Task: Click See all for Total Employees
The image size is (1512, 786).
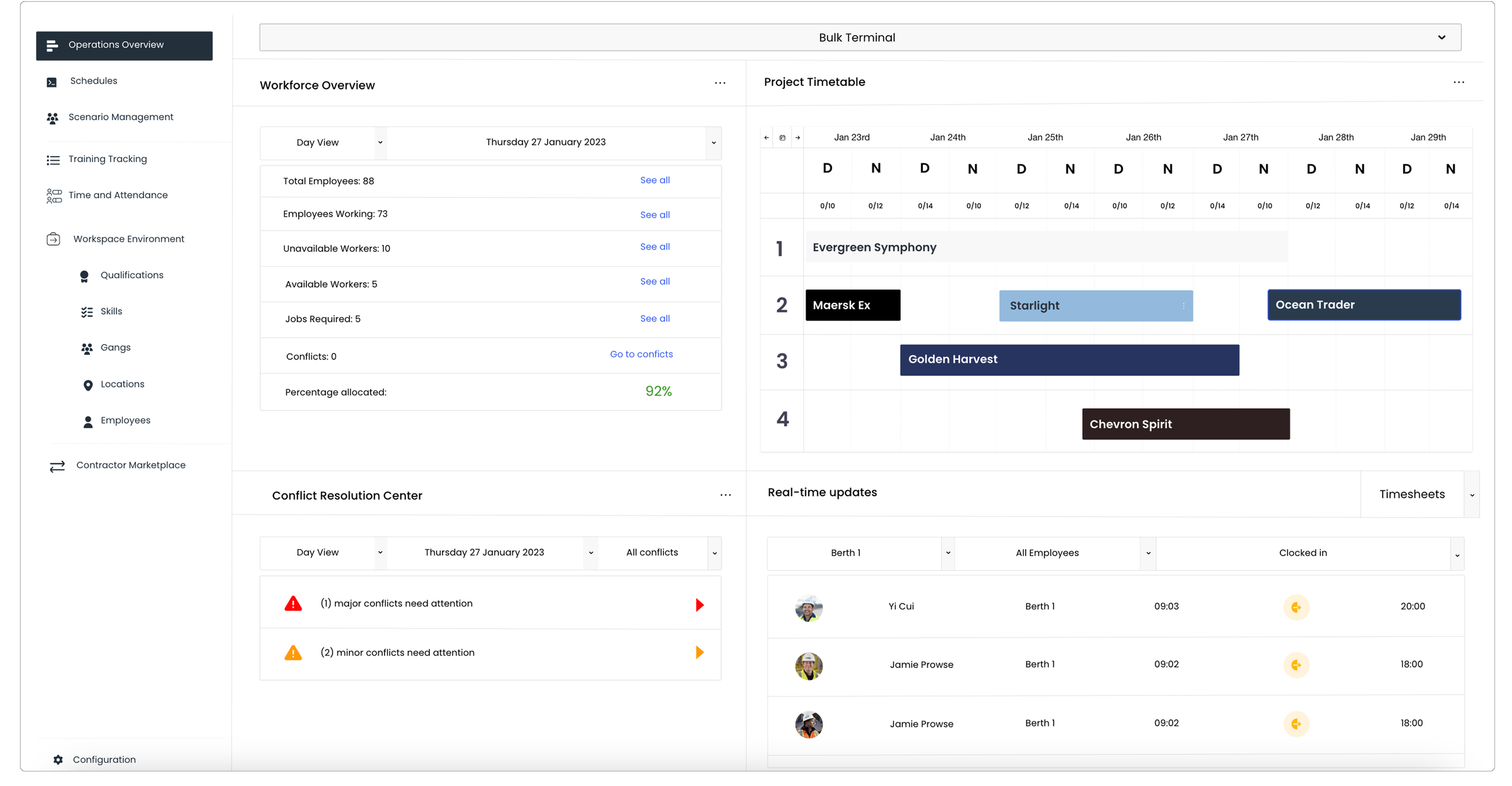Action: pos(654,180)
